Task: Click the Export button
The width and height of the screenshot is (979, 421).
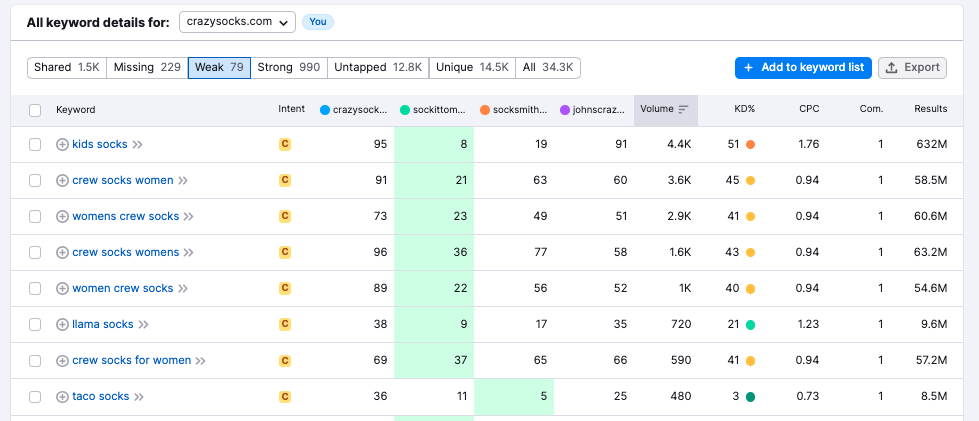Action: pyautogui.click(x=912, y=67)
